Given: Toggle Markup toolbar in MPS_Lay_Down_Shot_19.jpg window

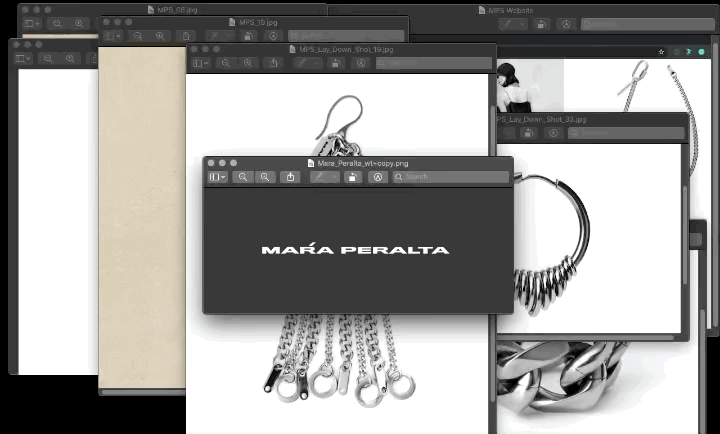Looking at the screenshot, I should [x=361, y=63].
